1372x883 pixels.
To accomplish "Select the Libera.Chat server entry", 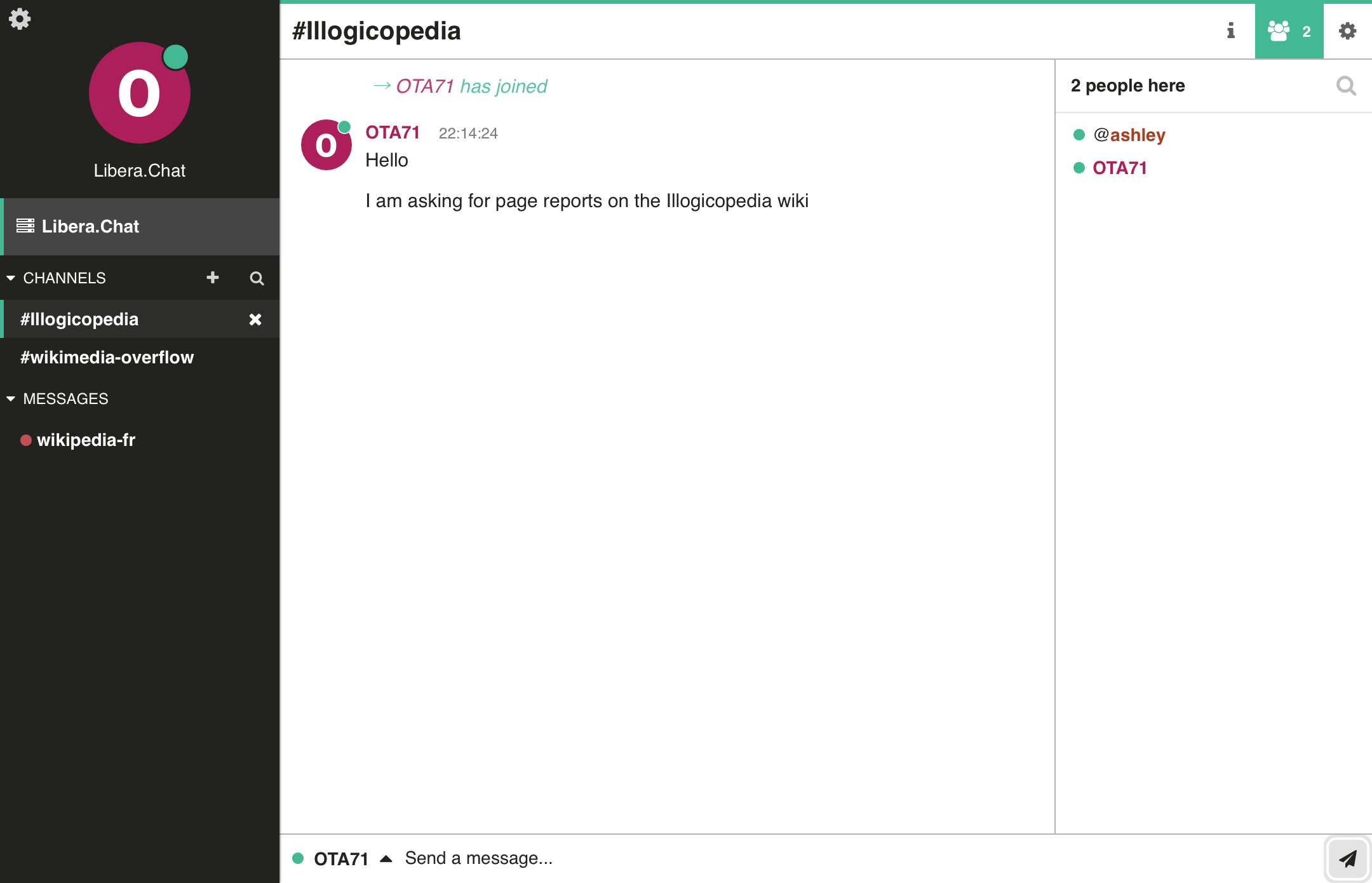I will [90, 227].
